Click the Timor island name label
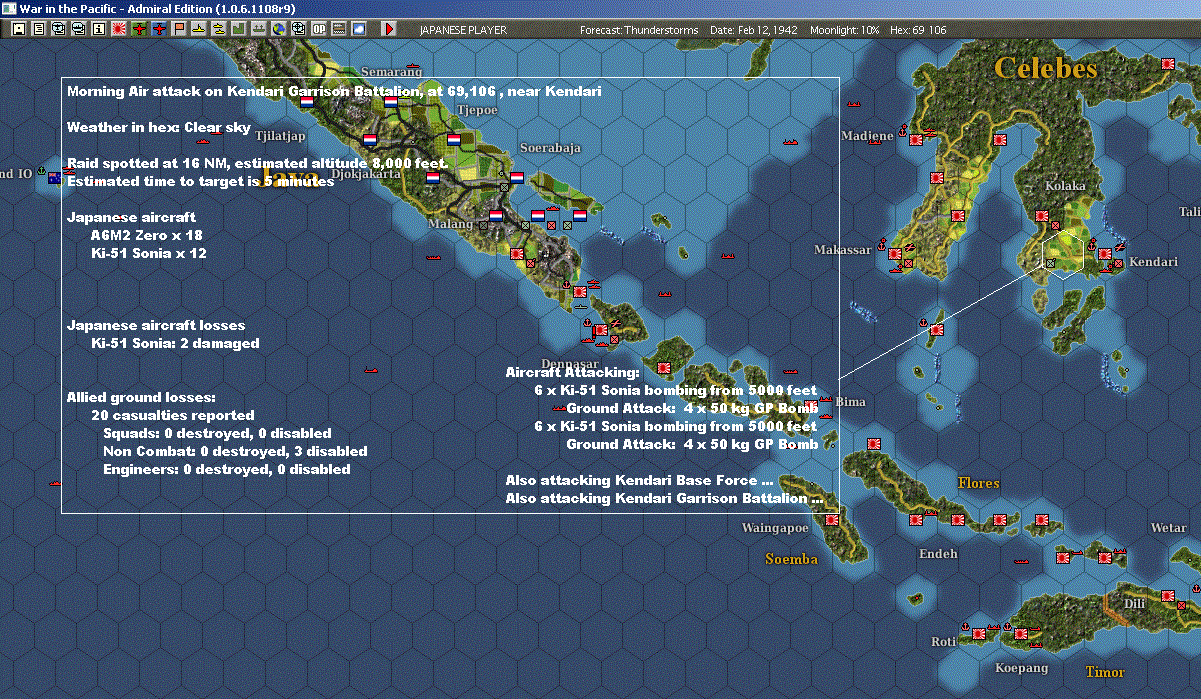The width and height of the screenshot is (1201, 699). tap(1105, 672)
